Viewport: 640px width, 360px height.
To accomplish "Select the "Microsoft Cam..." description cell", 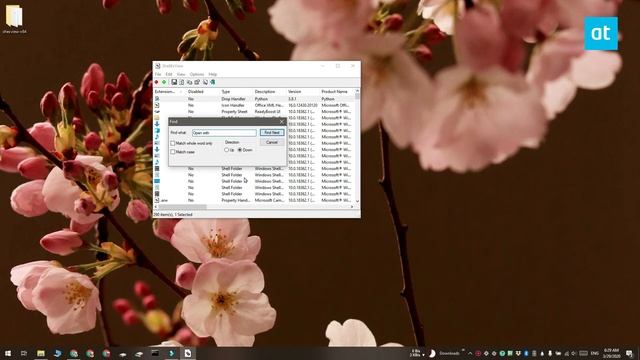I will pos(269,200).
